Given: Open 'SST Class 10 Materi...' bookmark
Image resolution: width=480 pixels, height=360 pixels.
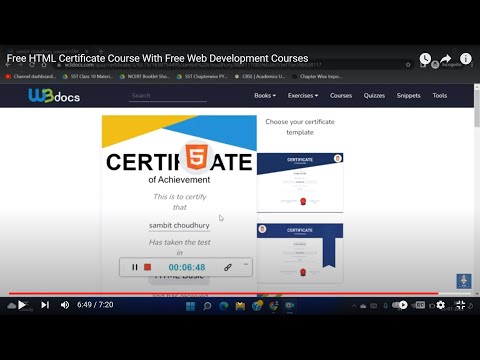Looking at the screenshot, I should click(x=88, y=77).
